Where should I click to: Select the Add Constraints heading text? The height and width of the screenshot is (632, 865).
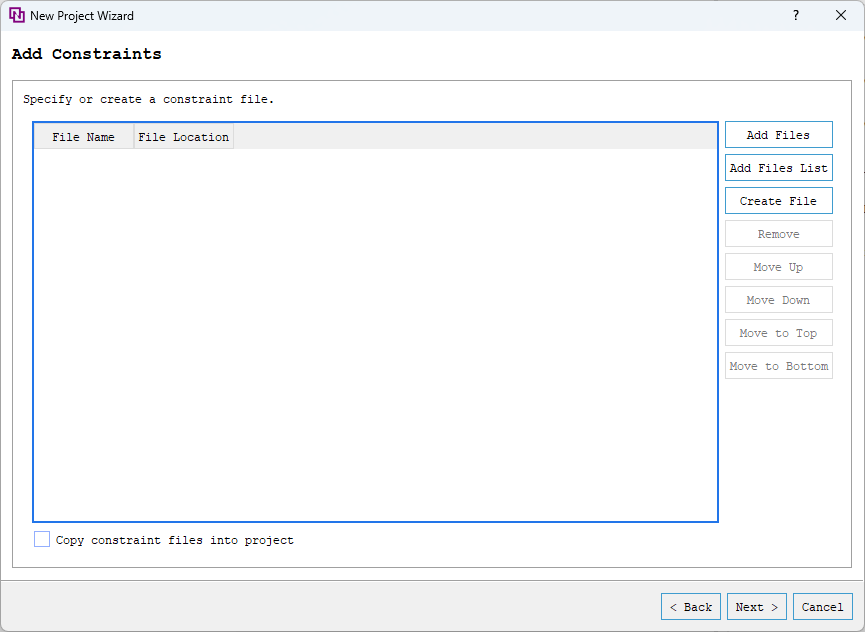coord(86,54)
